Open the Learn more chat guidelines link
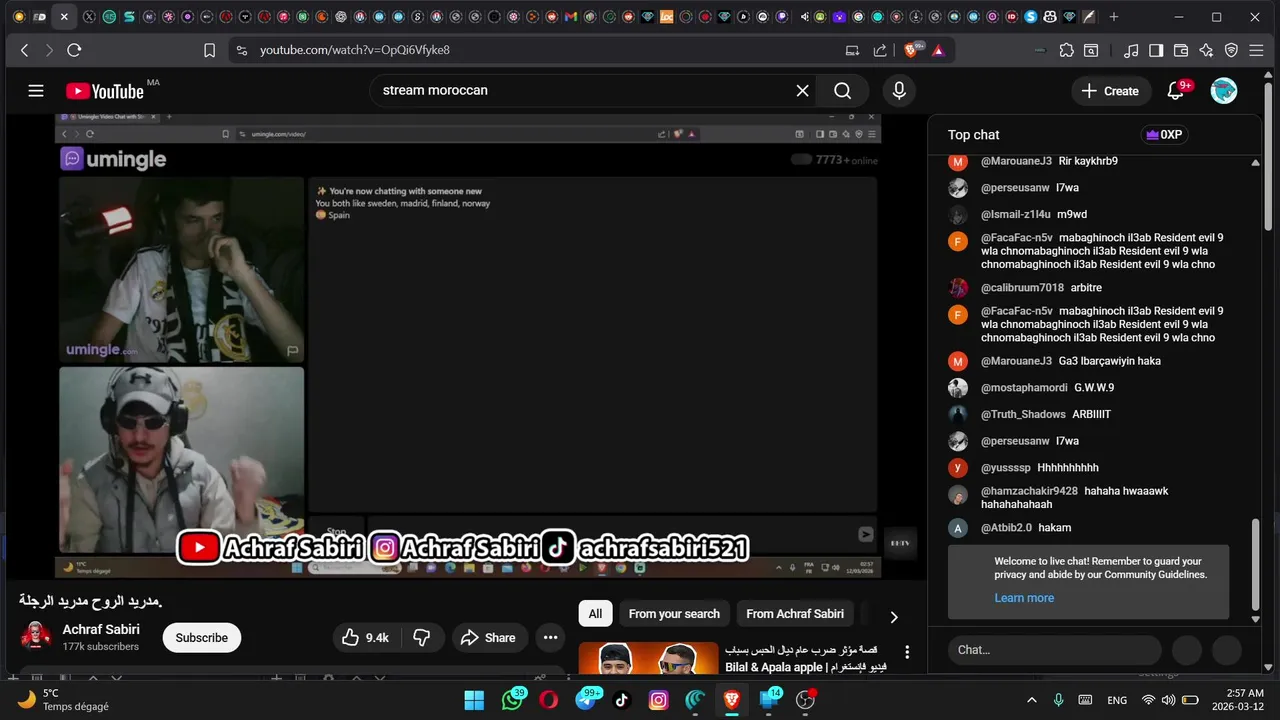The height and width of the screenshot is (720, 1280). tap(1024, 598)
